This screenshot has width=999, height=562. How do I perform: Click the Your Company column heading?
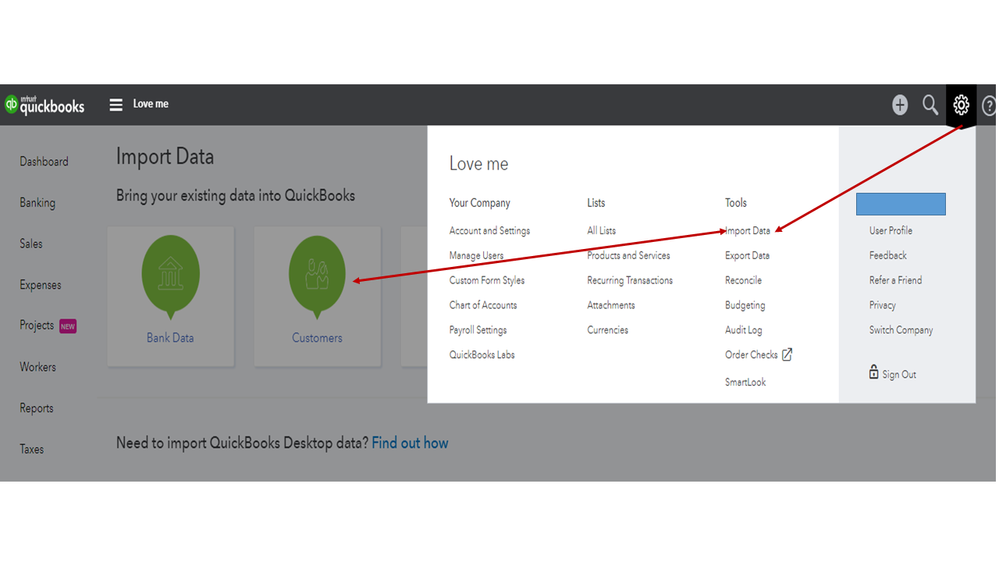tap(480, 203)
